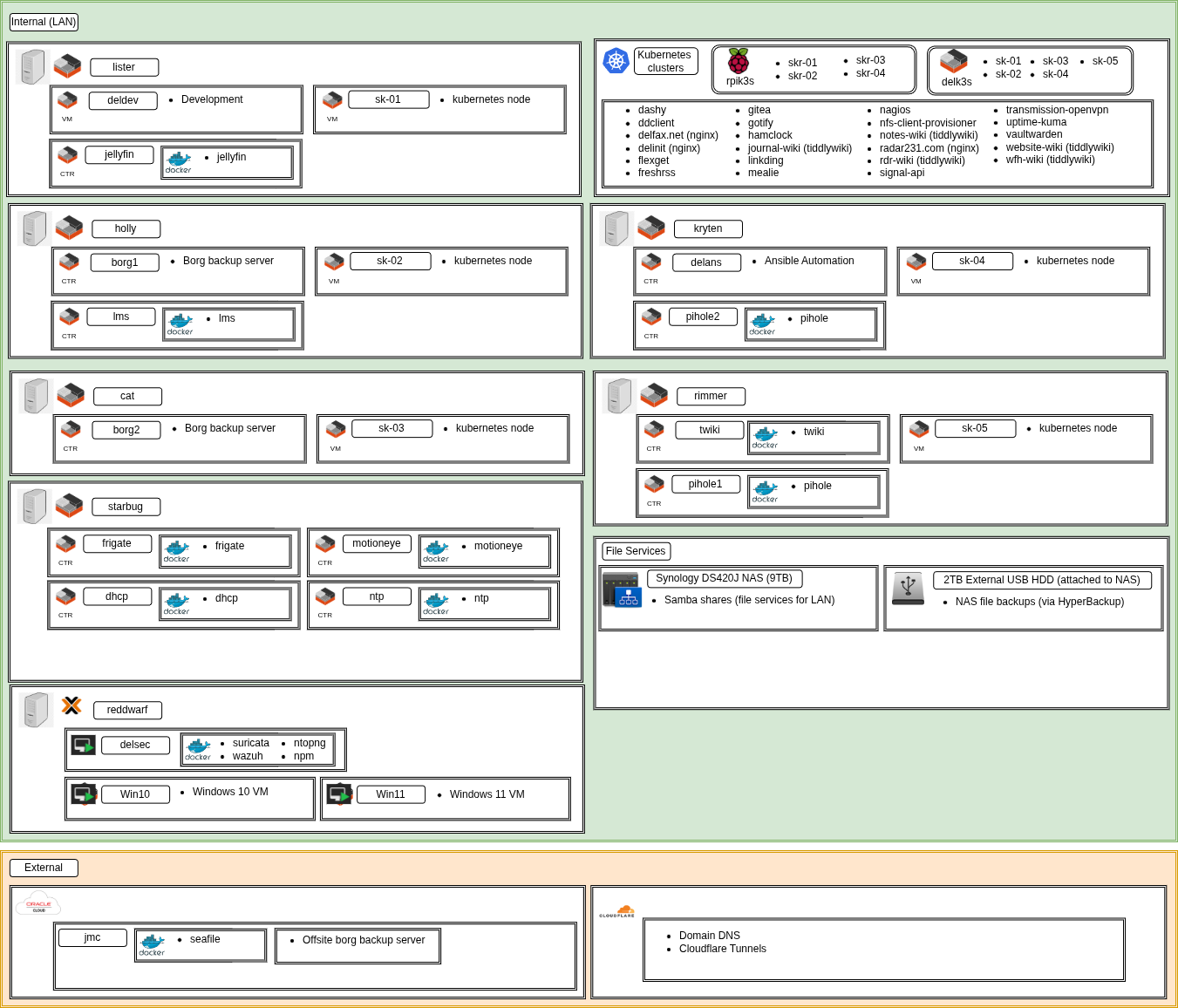Screen dimensions: 1178x1008
Task: Select the Docker icon beside jellyfin
Action: [179, 161]
